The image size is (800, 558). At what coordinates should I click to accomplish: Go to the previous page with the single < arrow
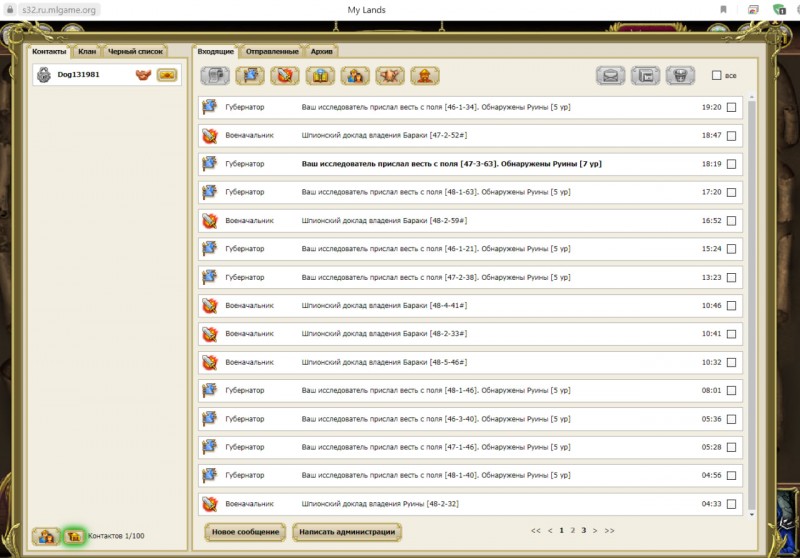tap(550, 530)
